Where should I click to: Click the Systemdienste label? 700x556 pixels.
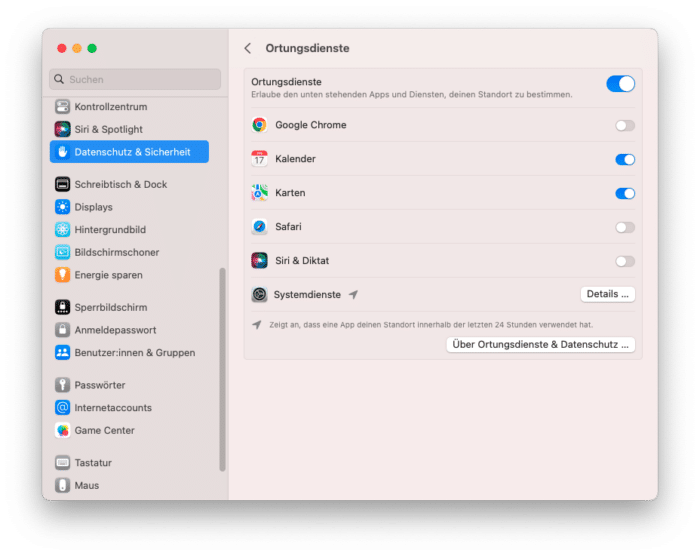click(x=307, y=294)
